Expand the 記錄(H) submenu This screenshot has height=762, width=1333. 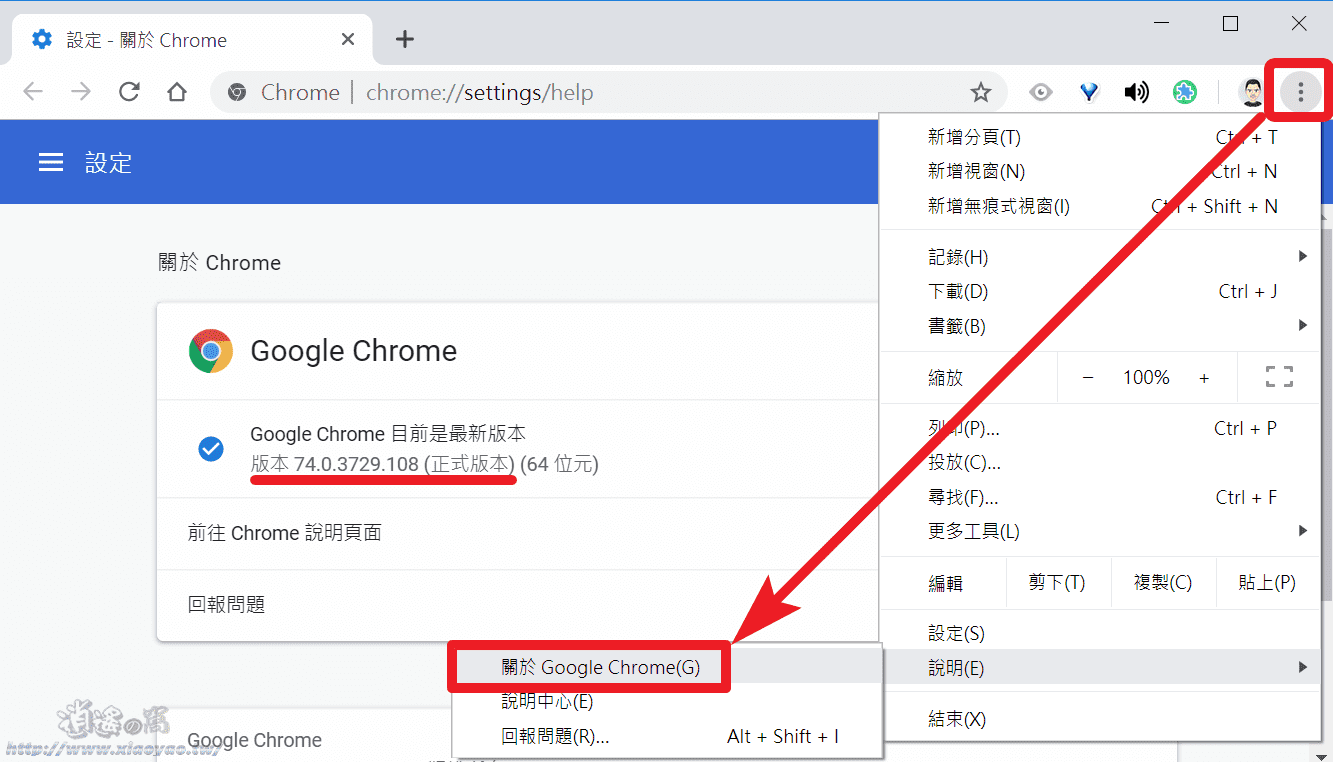pos(1101,257)
